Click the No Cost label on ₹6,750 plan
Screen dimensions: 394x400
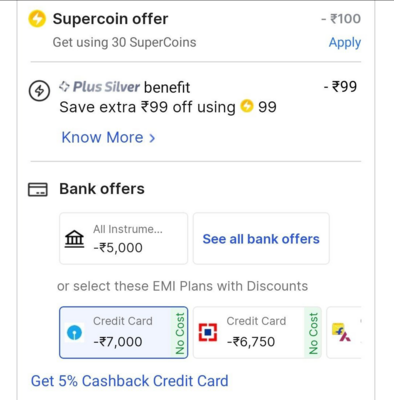pos(313,333)
